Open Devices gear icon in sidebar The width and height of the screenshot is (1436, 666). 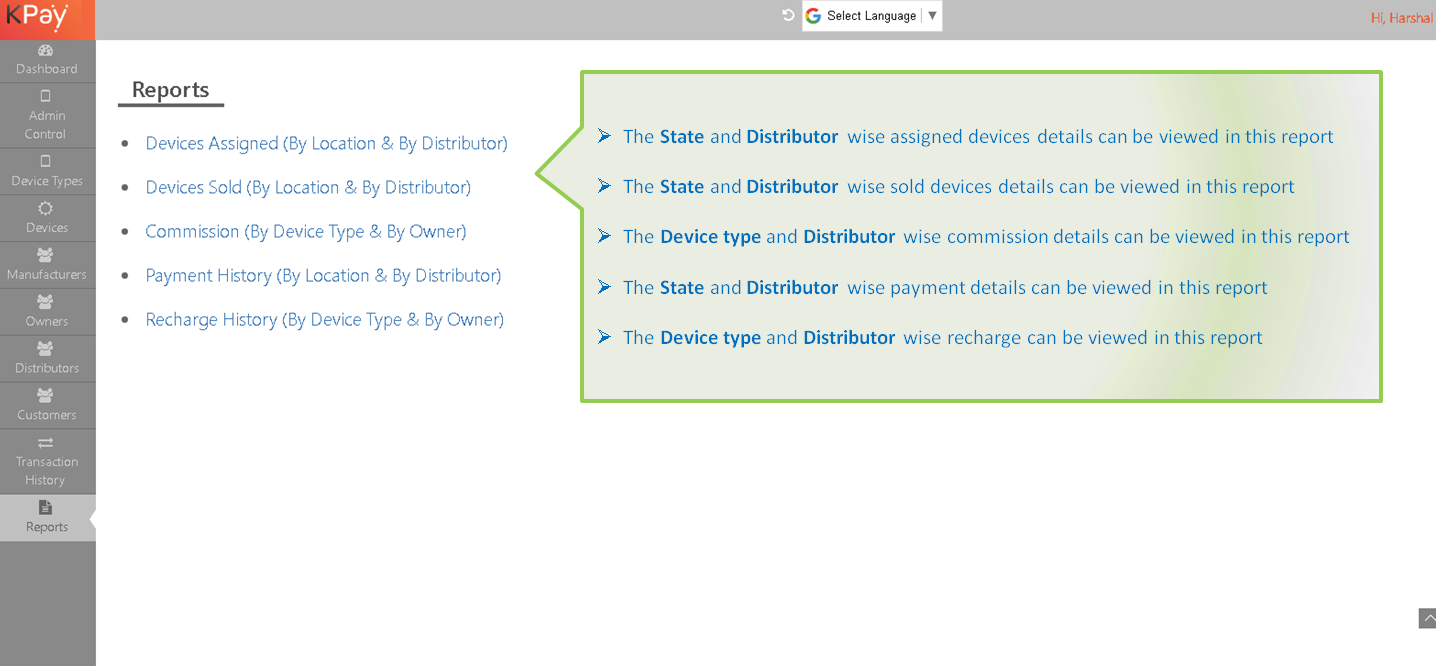(x=45, y=208)
